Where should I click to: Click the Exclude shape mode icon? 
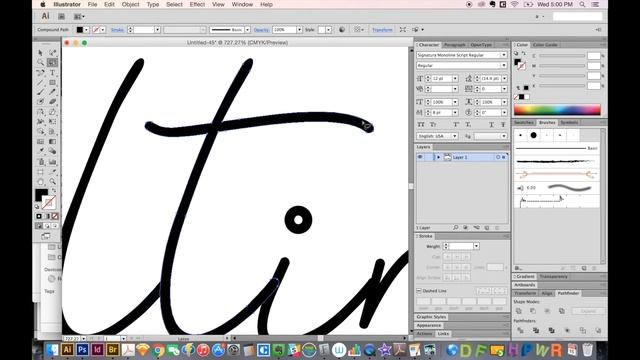click(x=562, y=311)
